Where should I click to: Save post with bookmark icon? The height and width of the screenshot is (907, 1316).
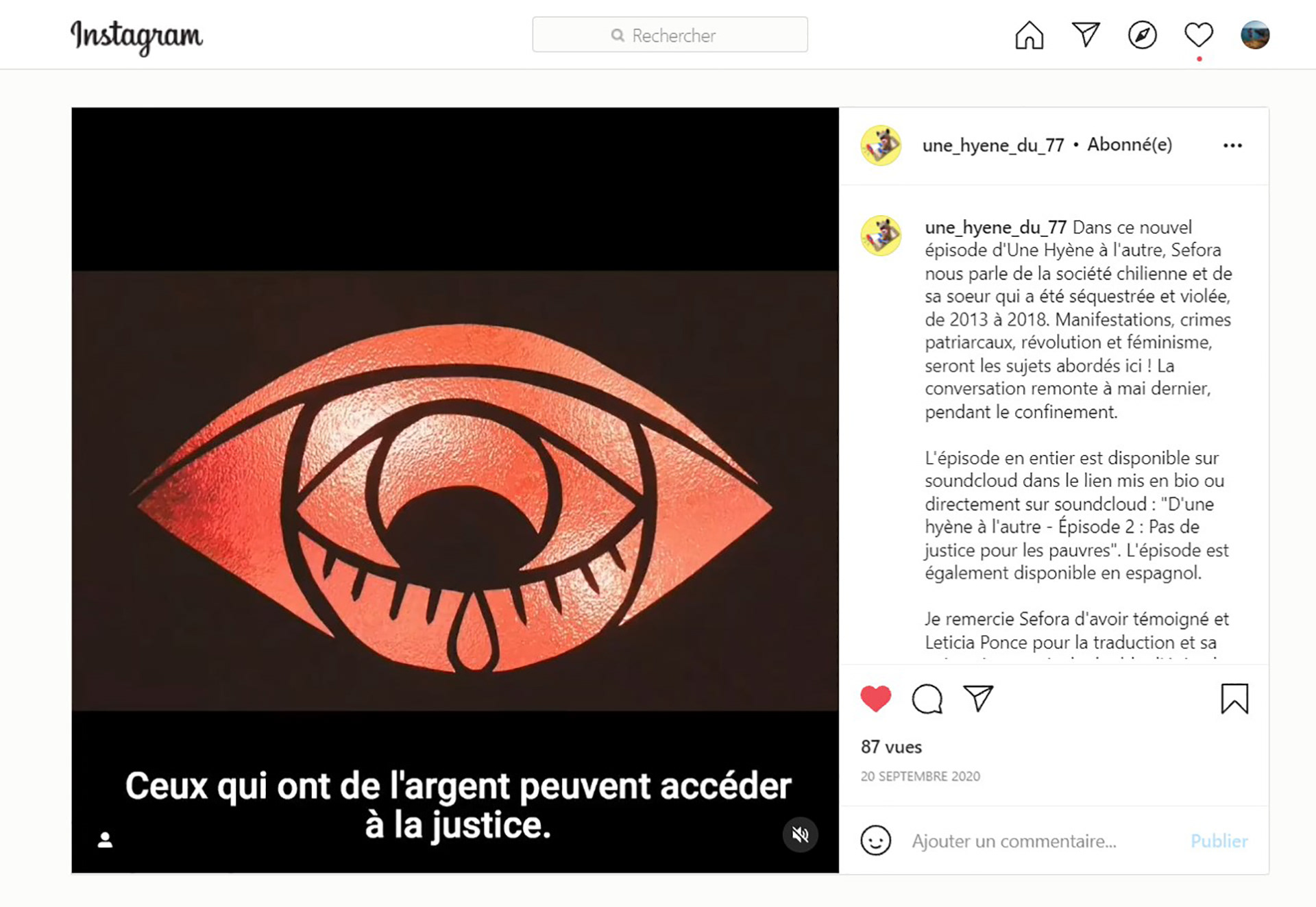1234,699
